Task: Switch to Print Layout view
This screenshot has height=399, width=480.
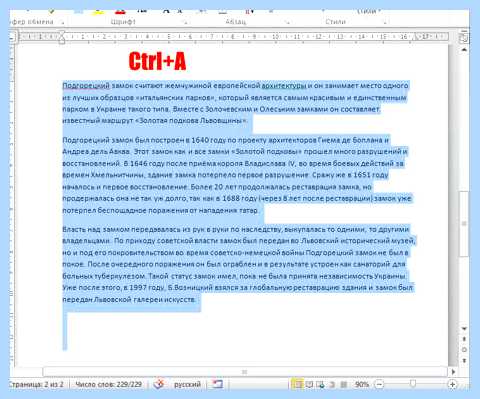Action: pos(296,384)
